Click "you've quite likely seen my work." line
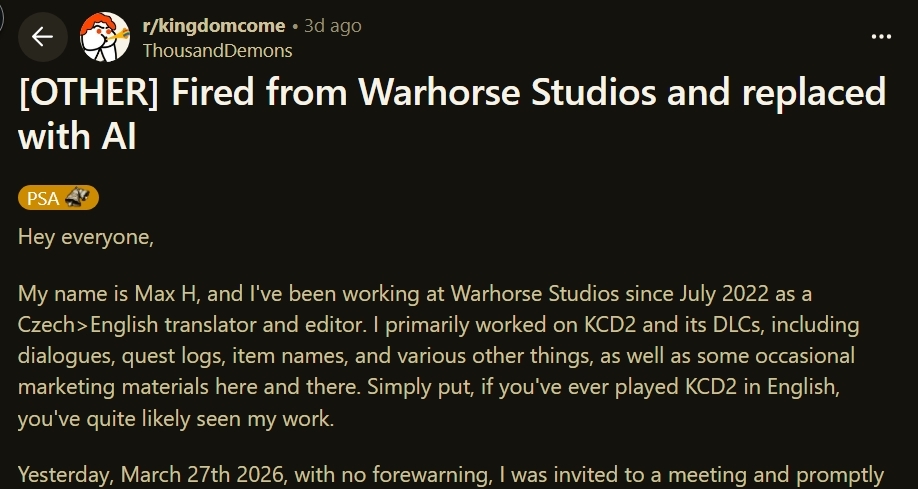The width and height of the screenshot is (918, 489). pyautogui.click(x=175, y=419)
